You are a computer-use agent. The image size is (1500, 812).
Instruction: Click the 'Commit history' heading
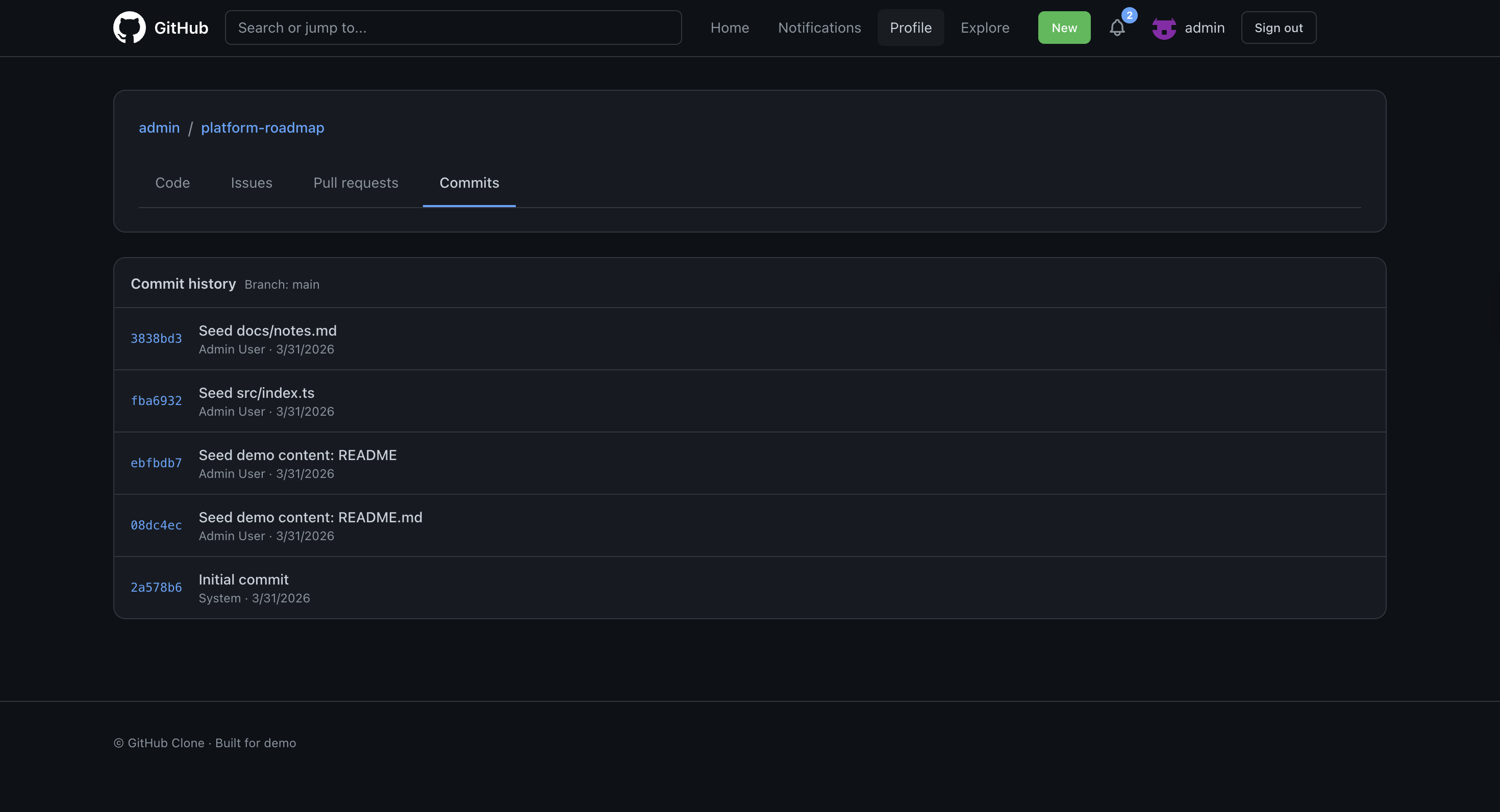click(184, 284)
